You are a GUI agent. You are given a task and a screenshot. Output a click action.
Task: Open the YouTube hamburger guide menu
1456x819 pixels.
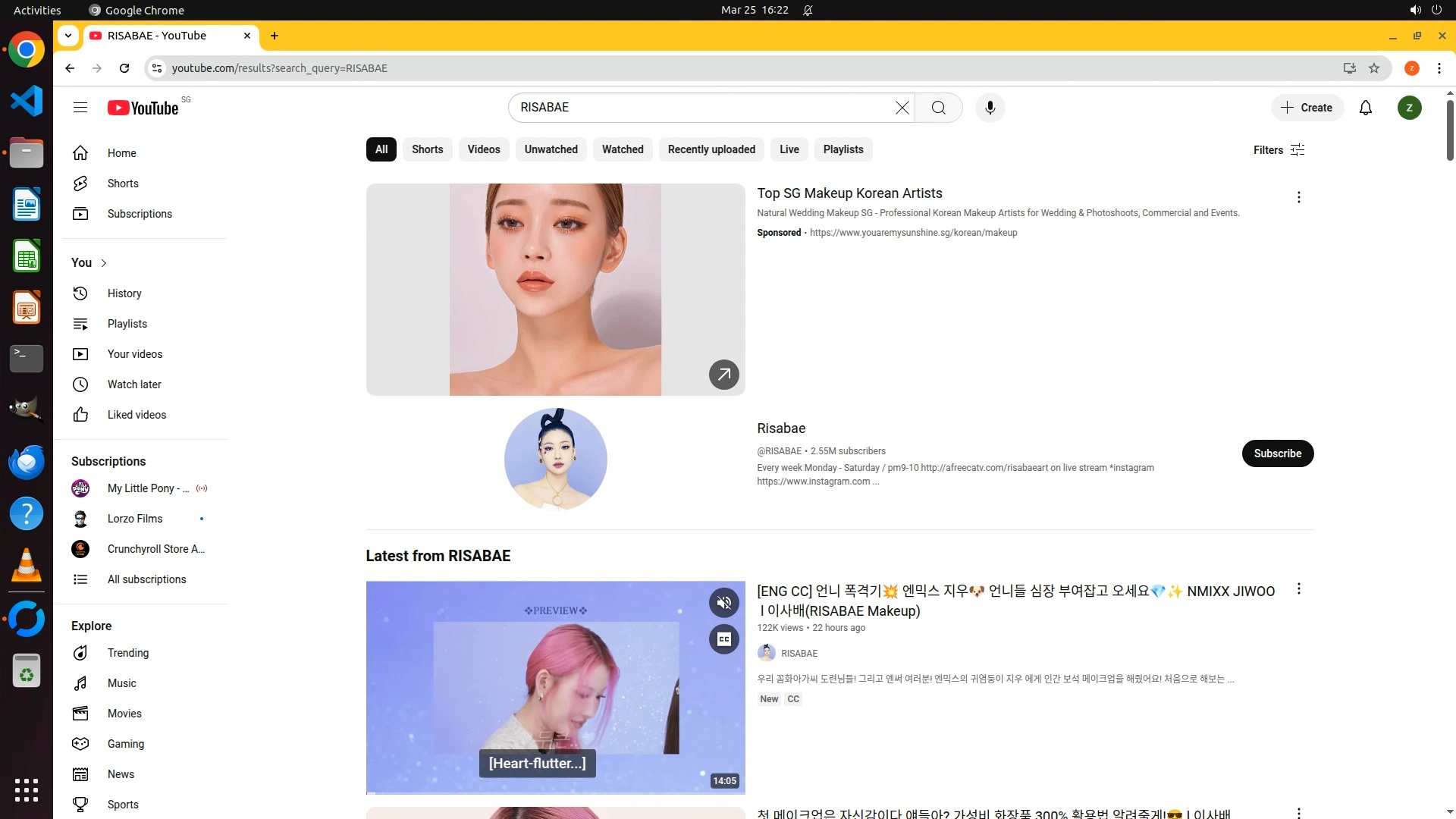[80, 108]
